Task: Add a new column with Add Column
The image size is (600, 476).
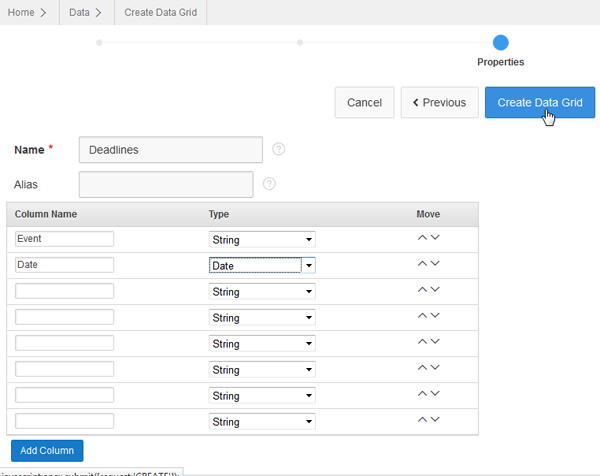Action: (47, 451)
